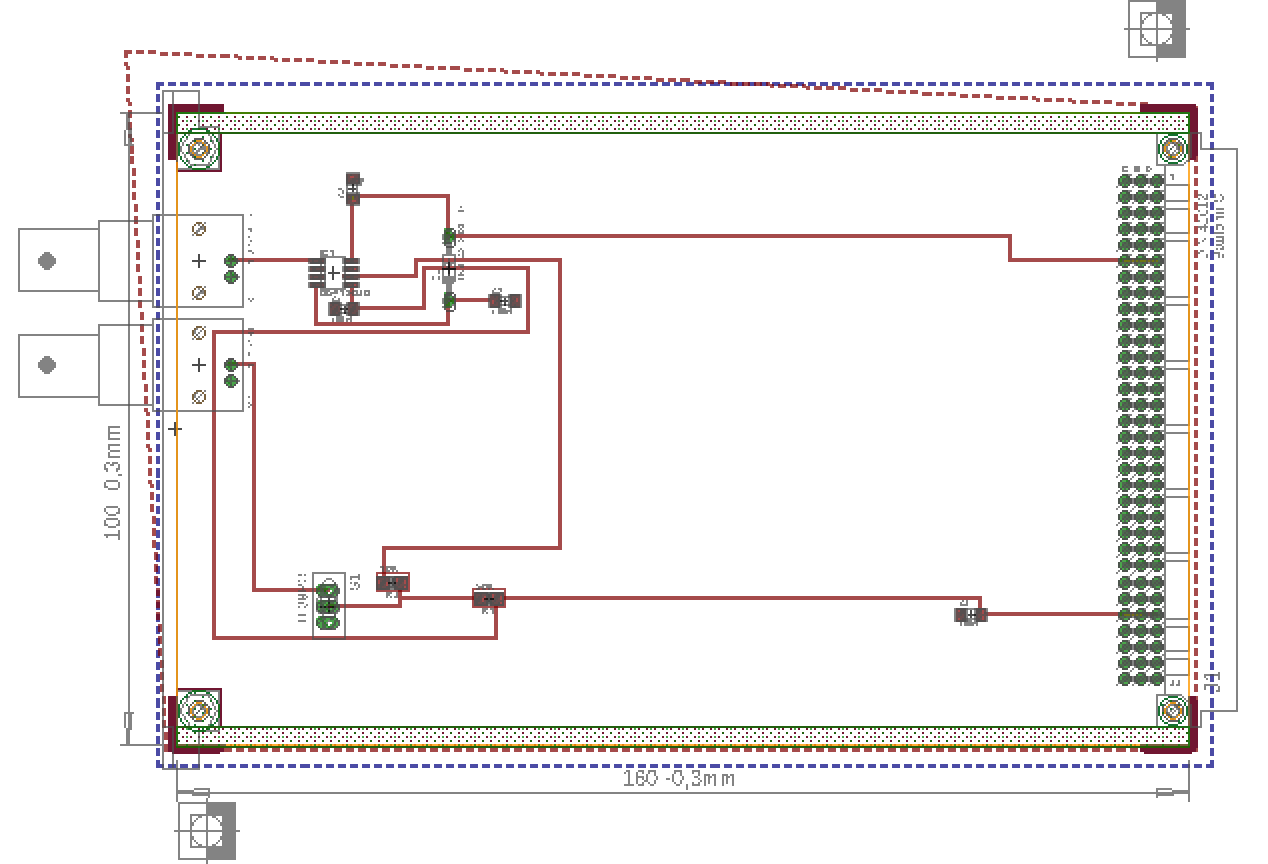Select the upper BNC connector body
Screen dimensions: 1268x864
tap(131, 261)
